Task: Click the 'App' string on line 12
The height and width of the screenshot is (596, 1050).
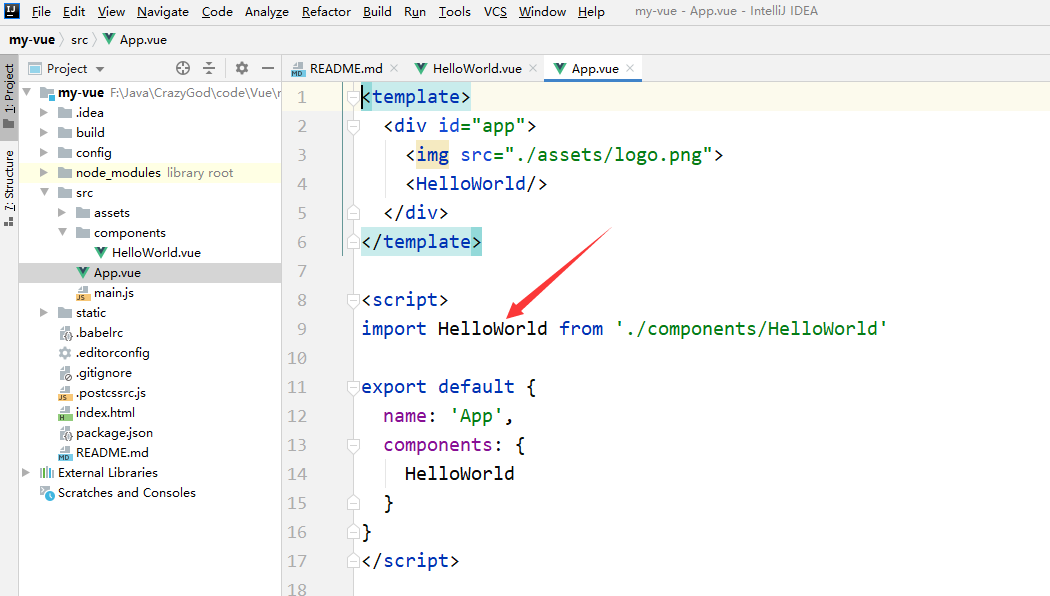Action: (x=476, y=416)
